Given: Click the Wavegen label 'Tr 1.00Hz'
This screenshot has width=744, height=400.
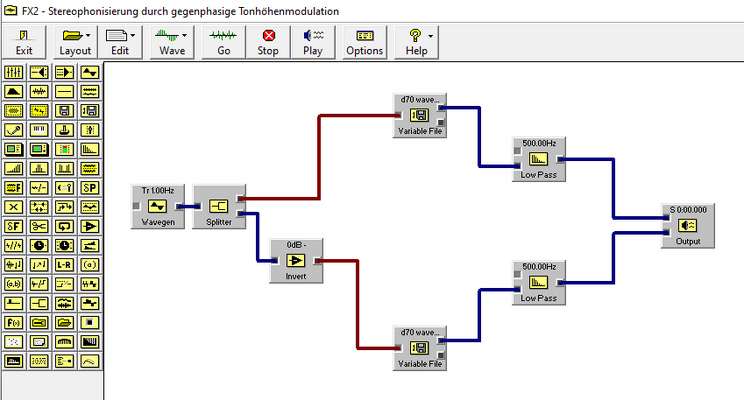Looking at the screenshot, I should tap(158, 190).
